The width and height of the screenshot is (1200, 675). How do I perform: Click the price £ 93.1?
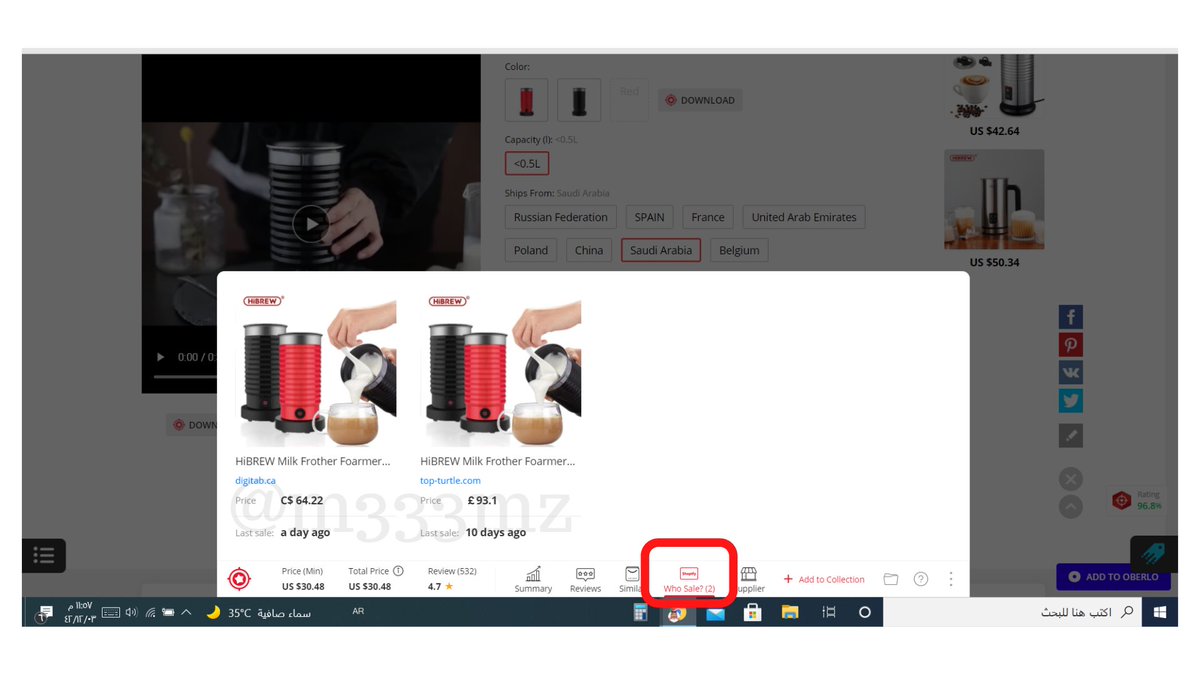pyautogui.click(x=481, y=500)
